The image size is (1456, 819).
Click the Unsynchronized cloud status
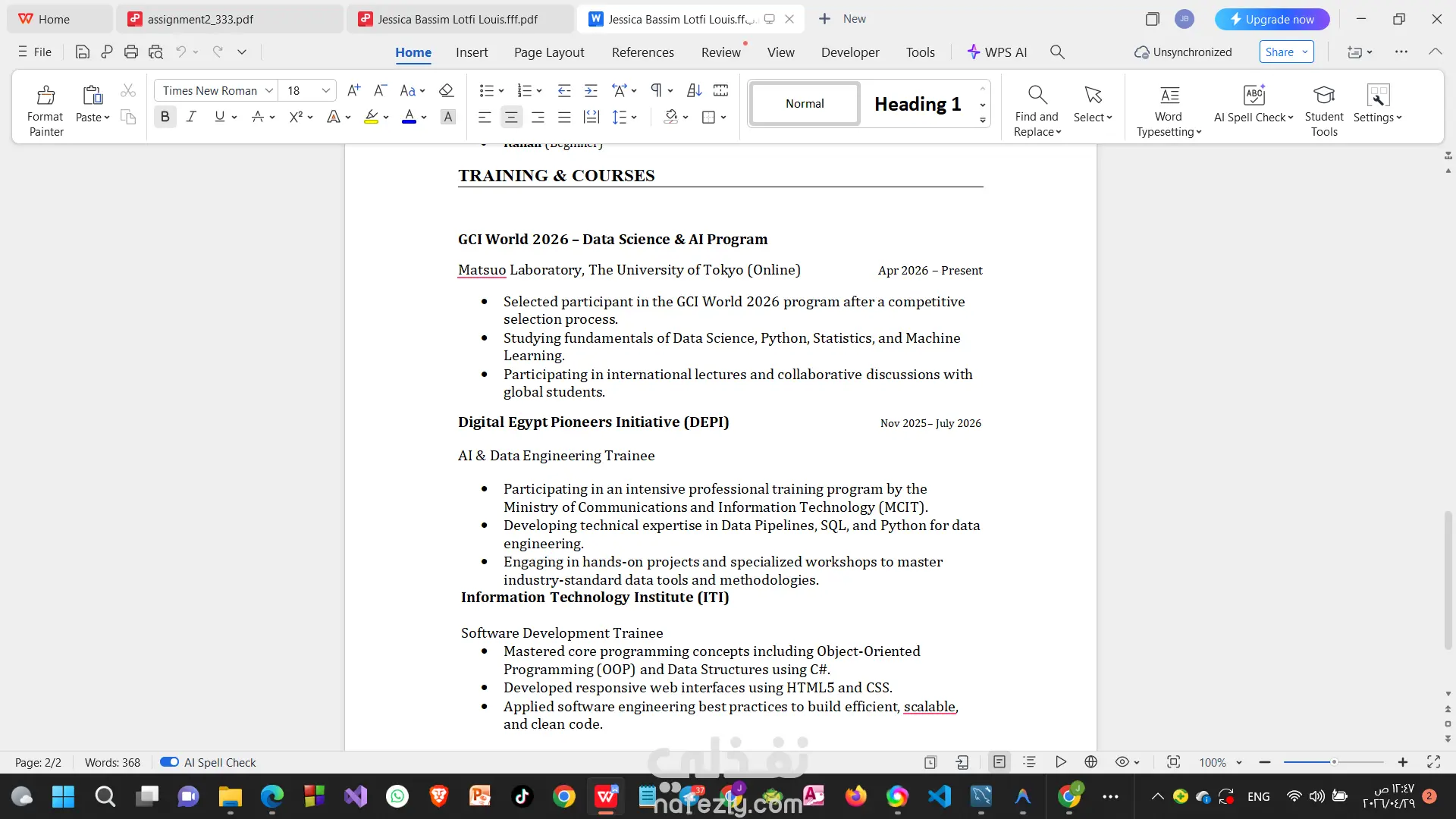1183,52
